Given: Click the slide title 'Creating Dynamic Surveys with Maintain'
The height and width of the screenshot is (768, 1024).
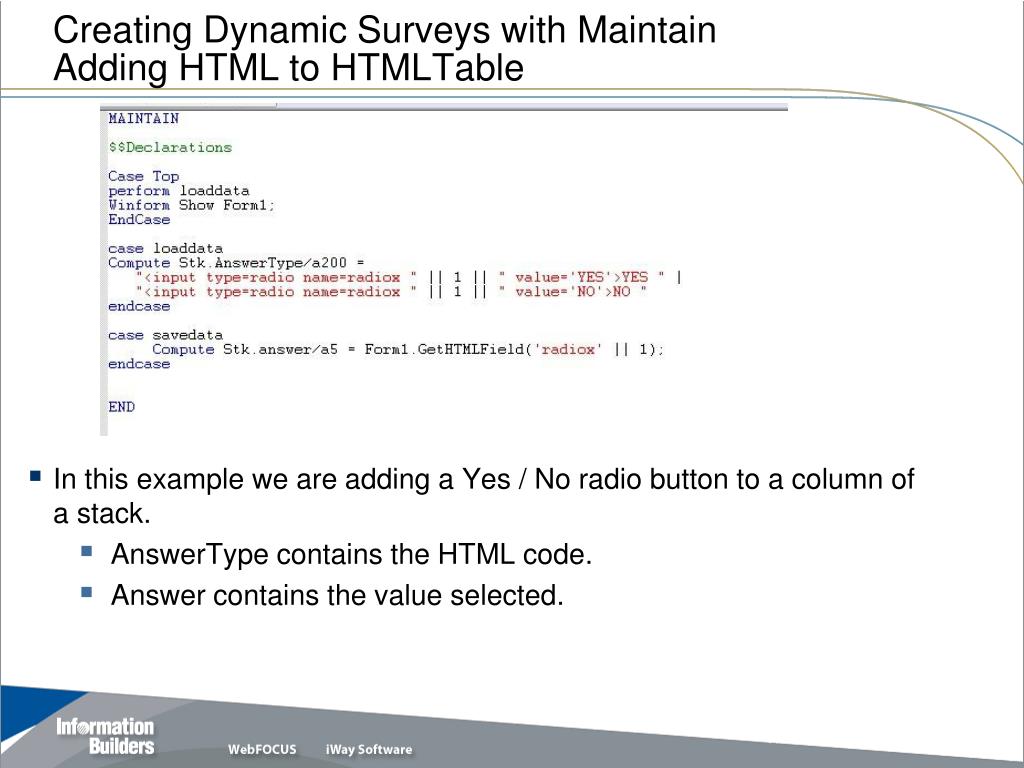Looking at the screenshot, I should tap(385, 30).
